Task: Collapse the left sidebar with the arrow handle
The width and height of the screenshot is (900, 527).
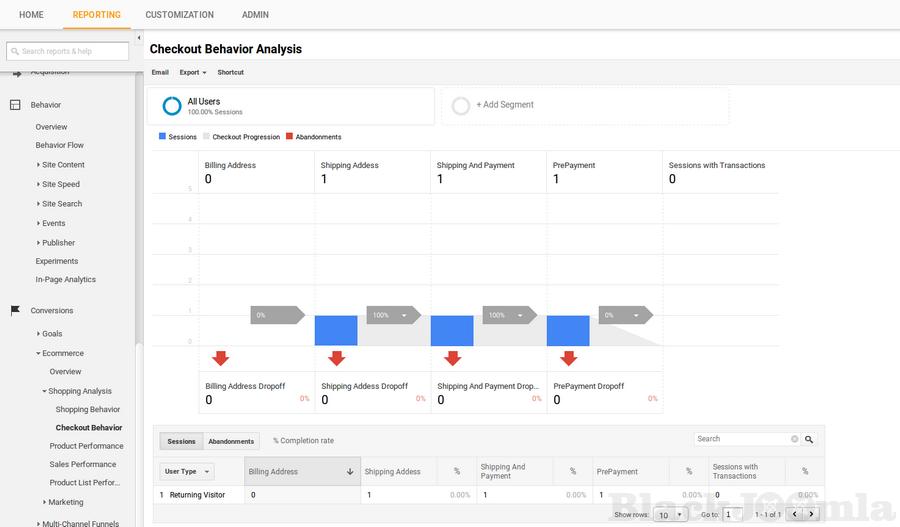Action: [x=139, y=51]
